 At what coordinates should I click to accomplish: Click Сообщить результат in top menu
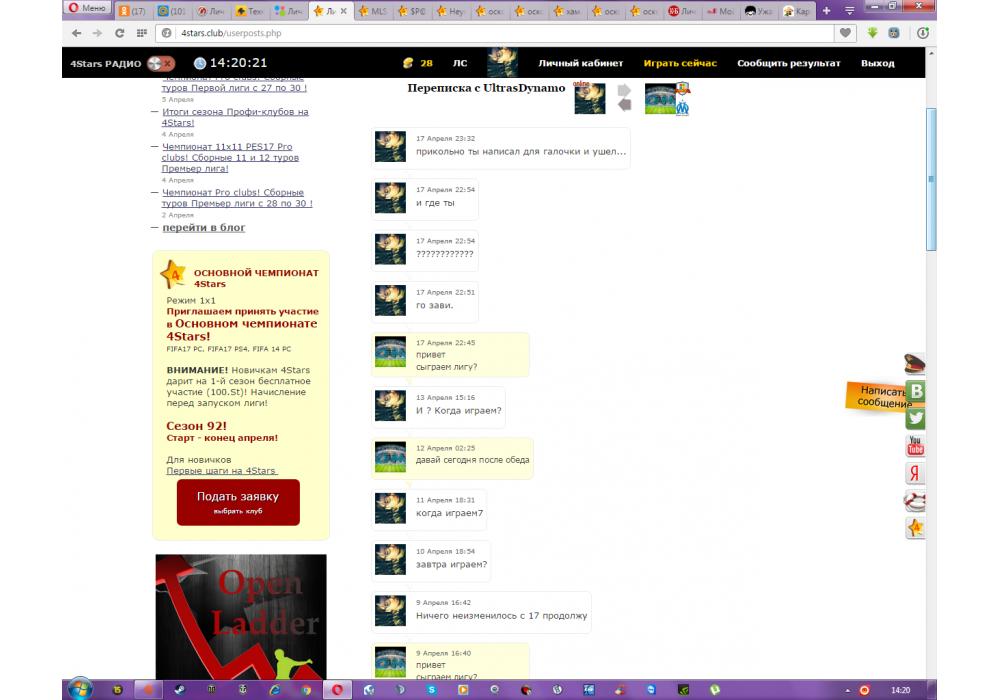click(x=788, y=63)
